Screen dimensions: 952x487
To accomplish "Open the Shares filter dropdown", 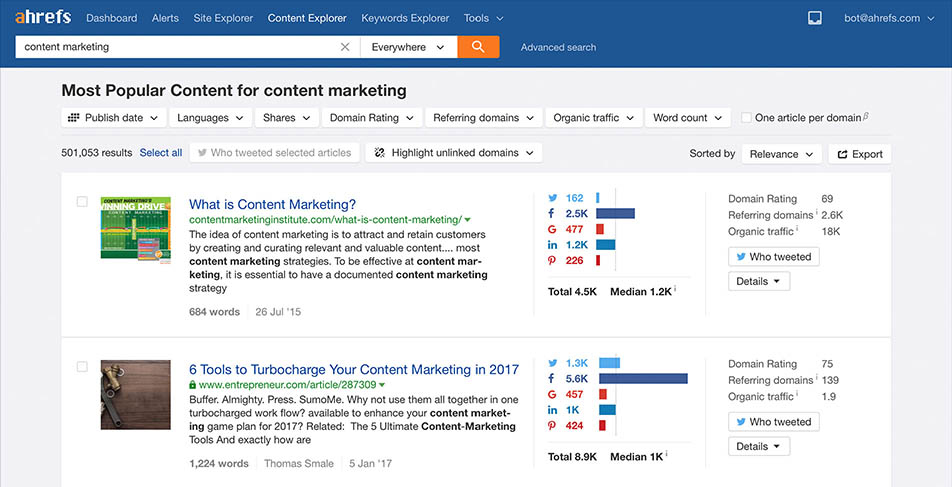I will coord(287,118).
